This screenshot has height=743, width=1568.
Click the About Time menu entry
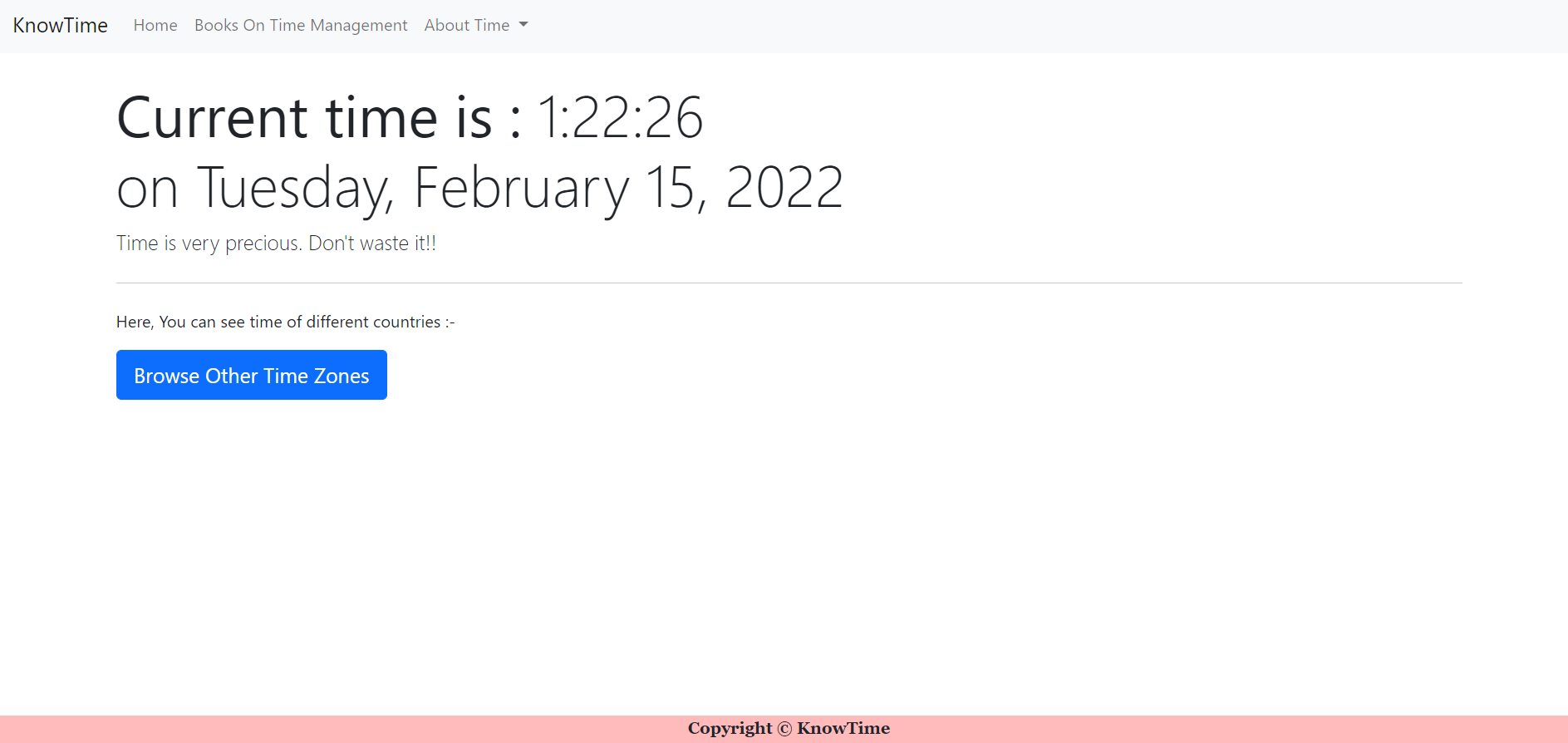coord(467,25)
